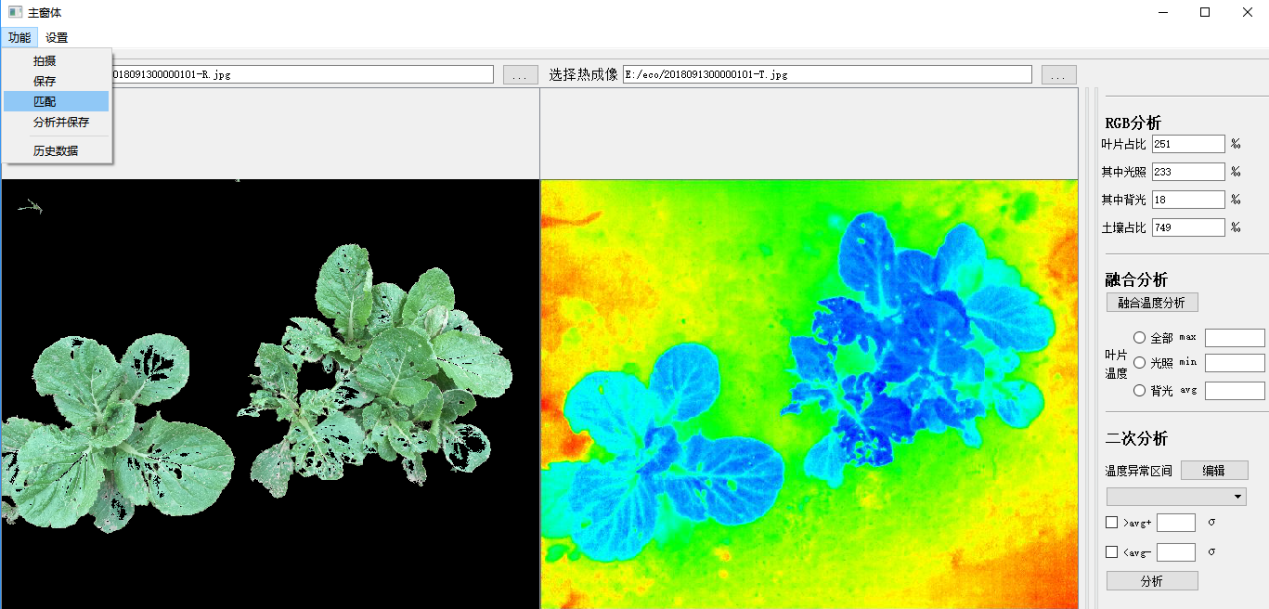Click the 融合温度分析 button
The width and height of the screenshot is (1269, 609).
1151,302
